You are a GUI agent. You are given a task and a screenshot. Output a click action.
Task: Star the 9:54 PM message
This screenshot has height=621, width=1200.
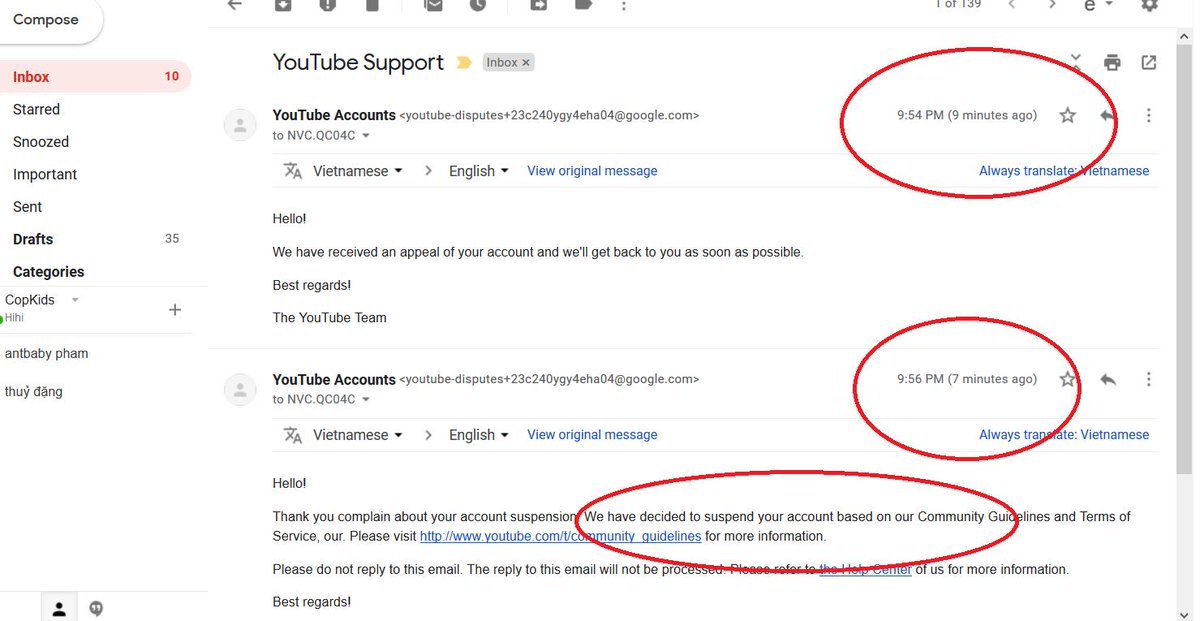[1068, 115]
